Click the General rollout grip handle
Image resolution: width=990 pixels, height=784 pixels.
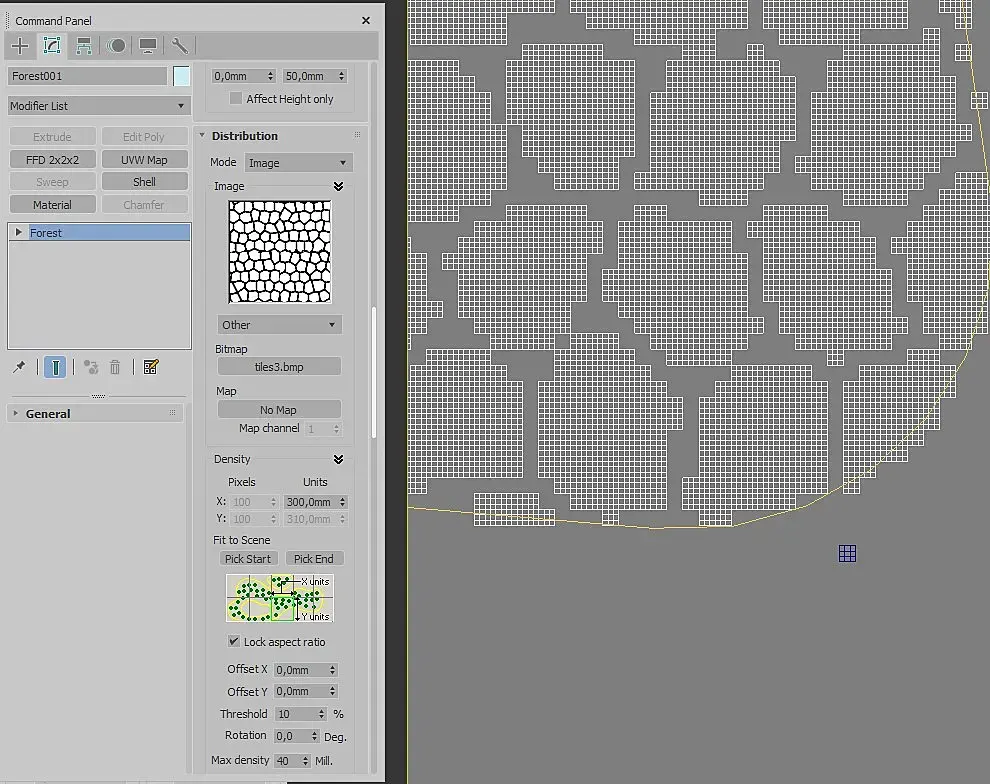[172, 413]
